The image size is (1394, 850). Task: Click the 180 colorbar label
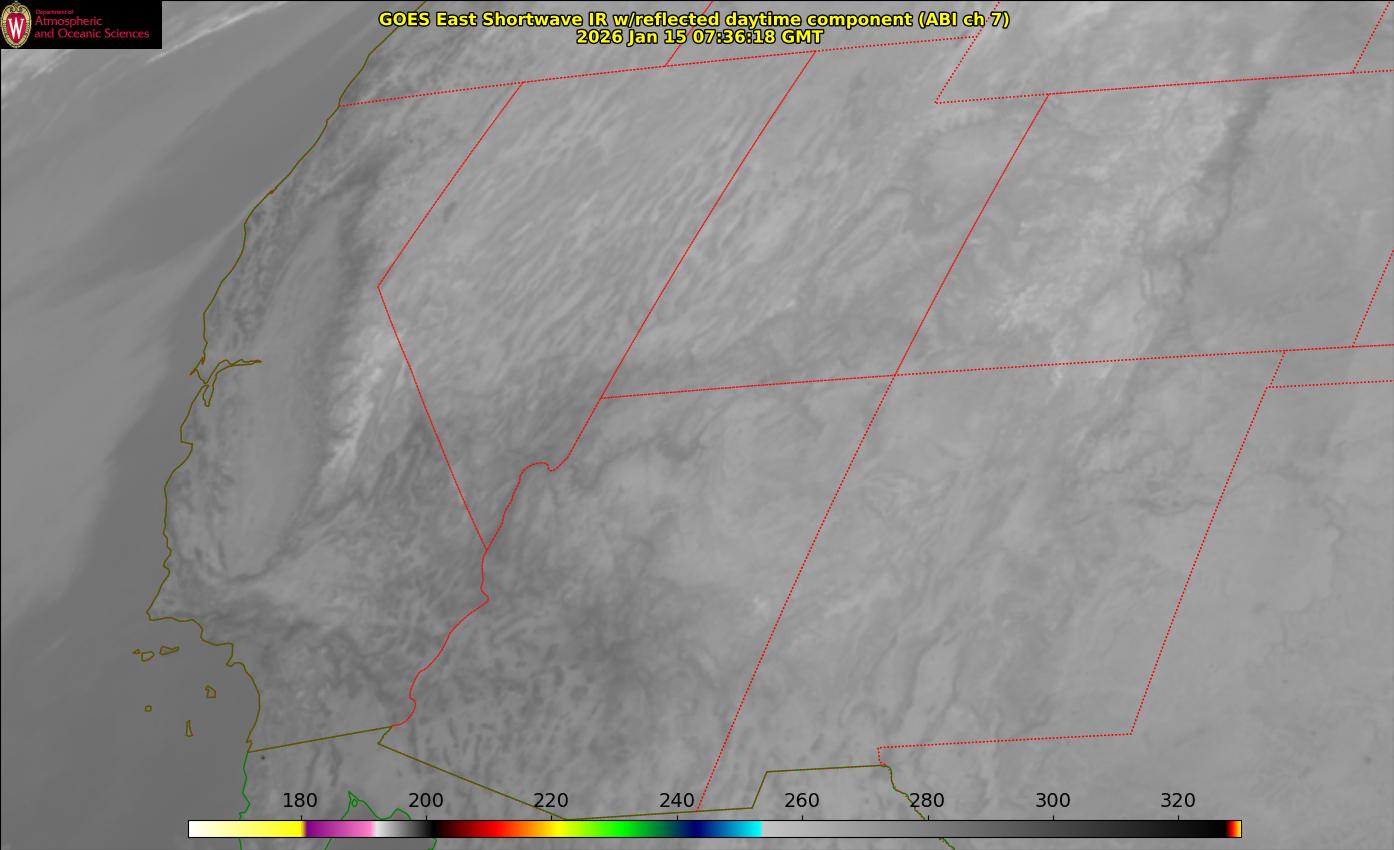coord(300,800)
